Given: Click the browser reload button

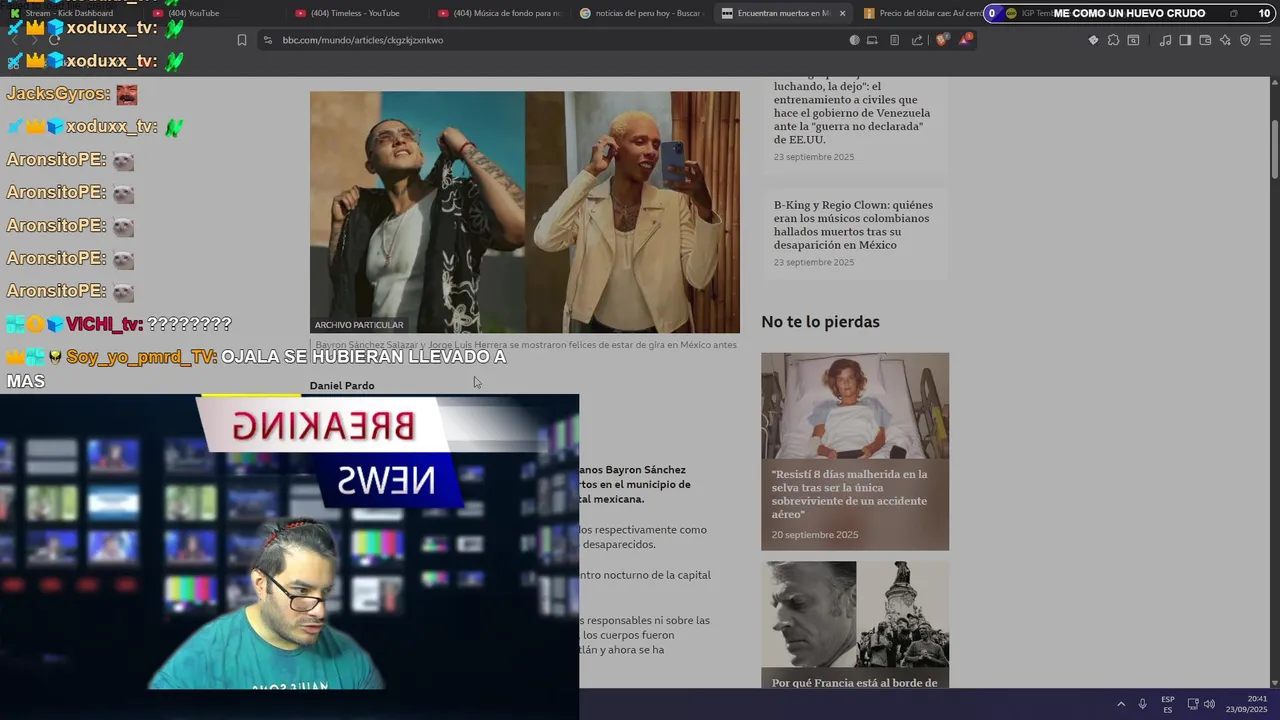Looking at the screenshot, I should point(54,40).
